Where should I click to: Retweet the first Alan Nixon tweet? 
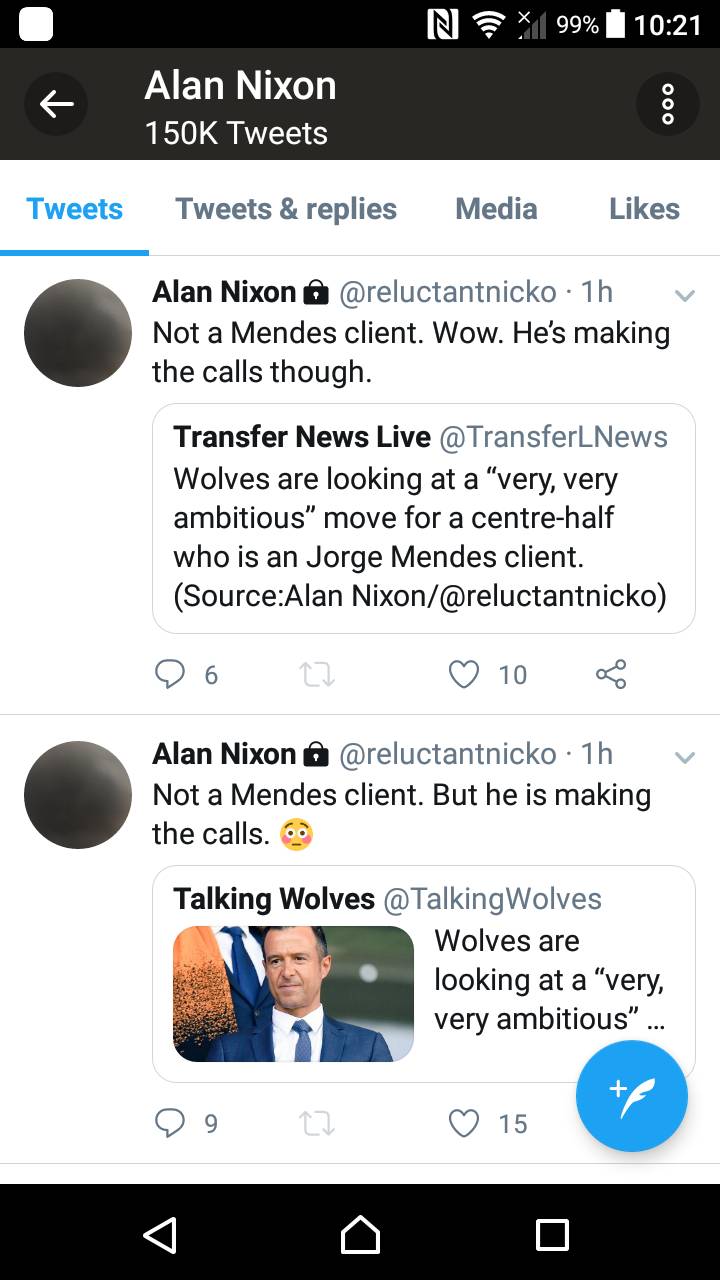pyautogui.click(x=318, y=675)
